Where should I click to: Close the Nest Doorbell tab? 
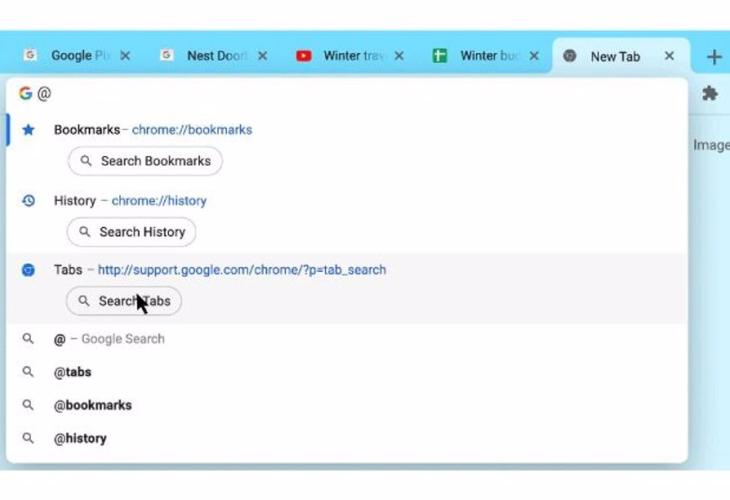pyautogui.click(x=262, y=56)
